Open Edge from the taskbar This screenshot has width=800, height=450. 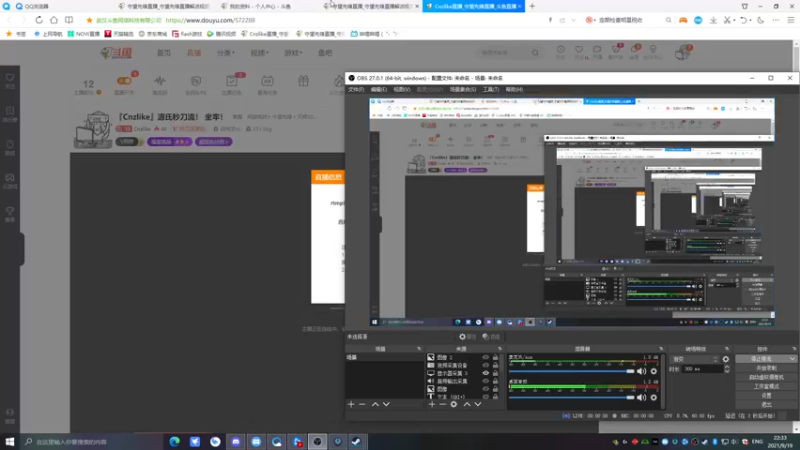174,441
